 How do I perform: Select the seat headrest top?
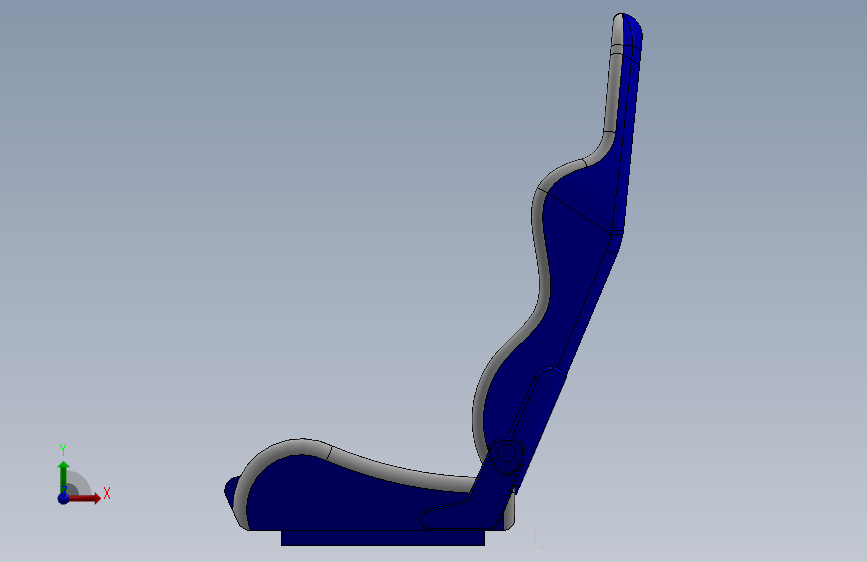[628, 30]
